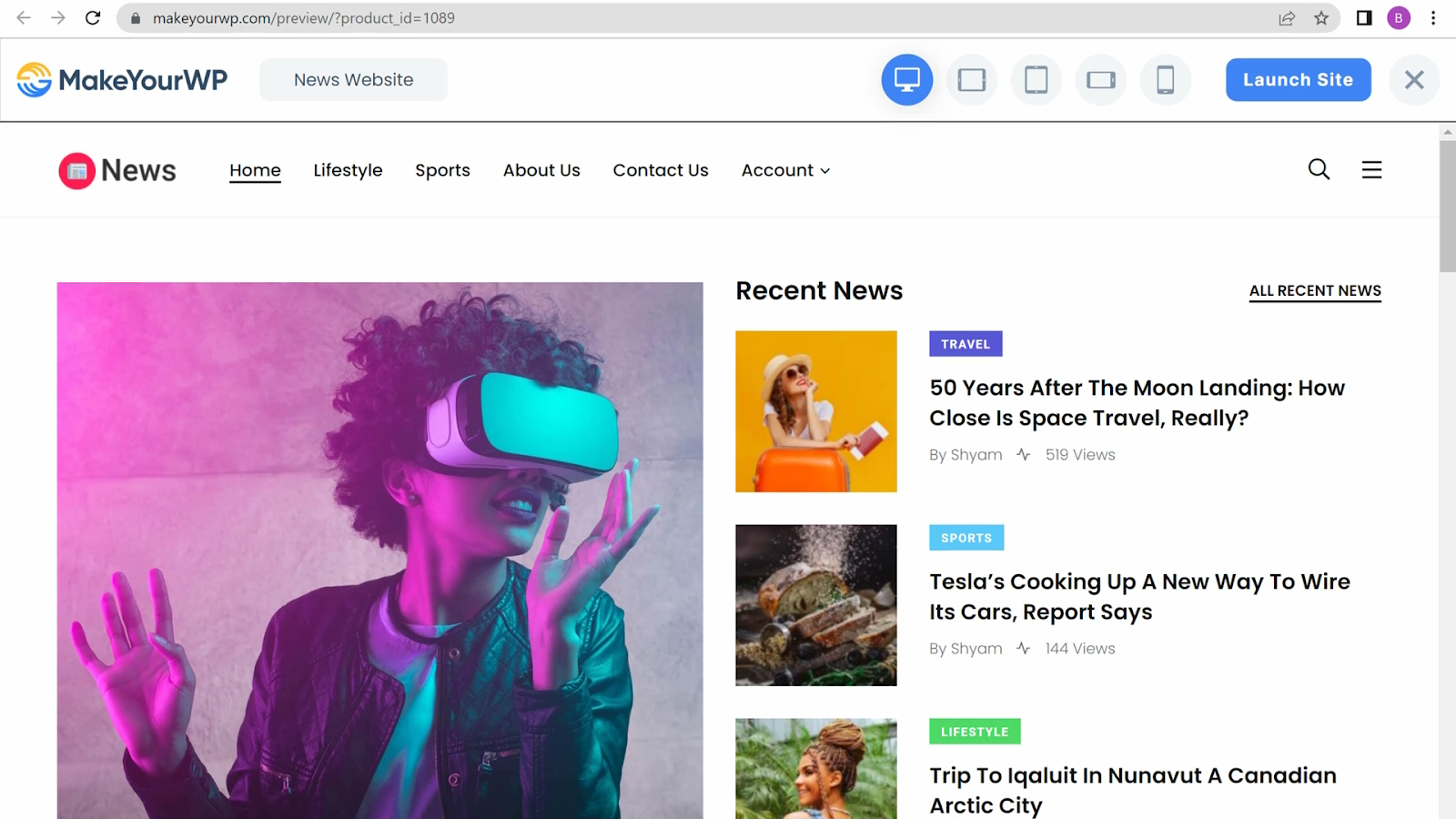Click the 144 Views text

click(1080, 649)
